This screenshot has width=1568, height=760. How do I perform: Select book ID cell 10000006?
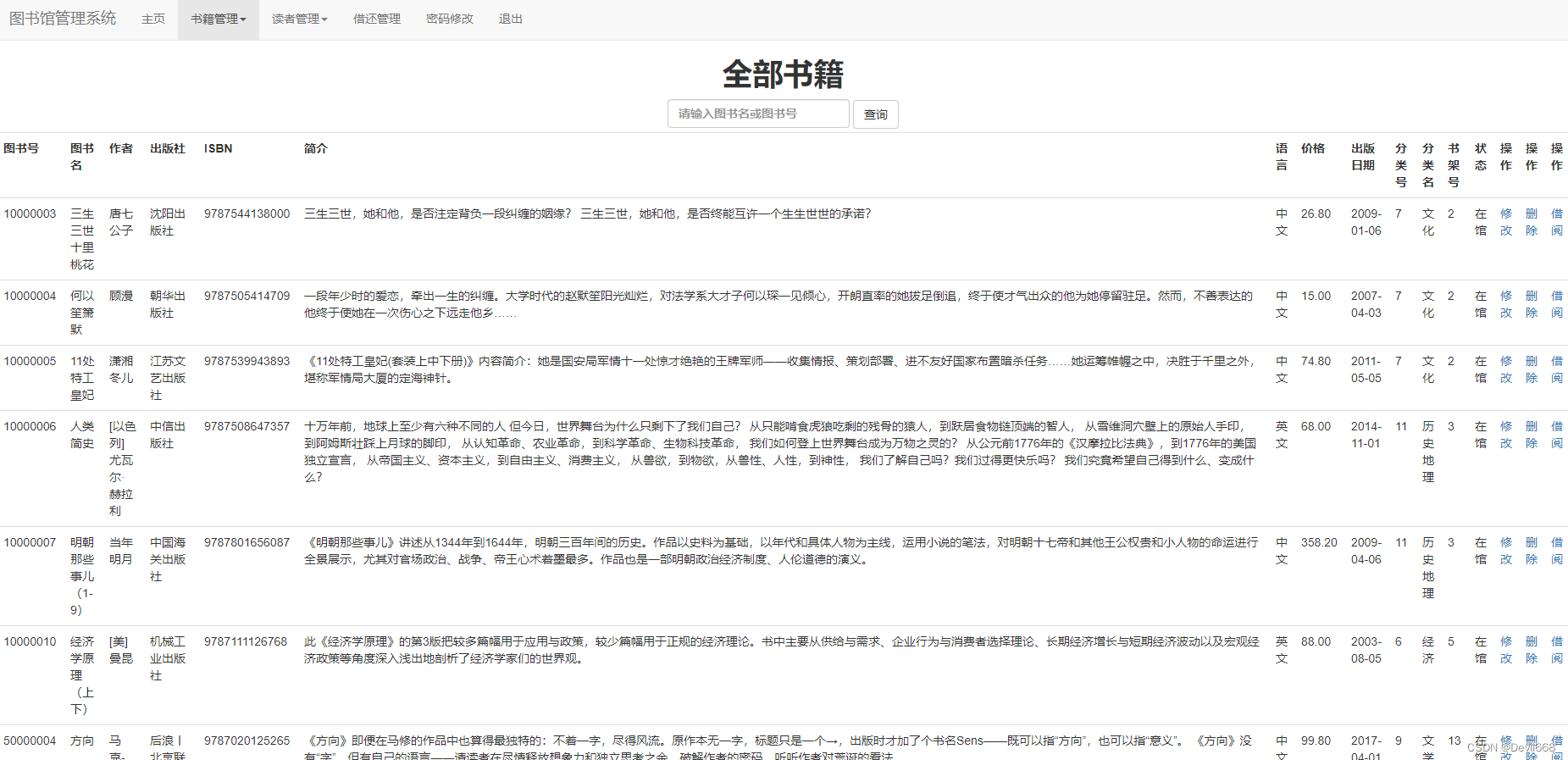click(30, 426)
